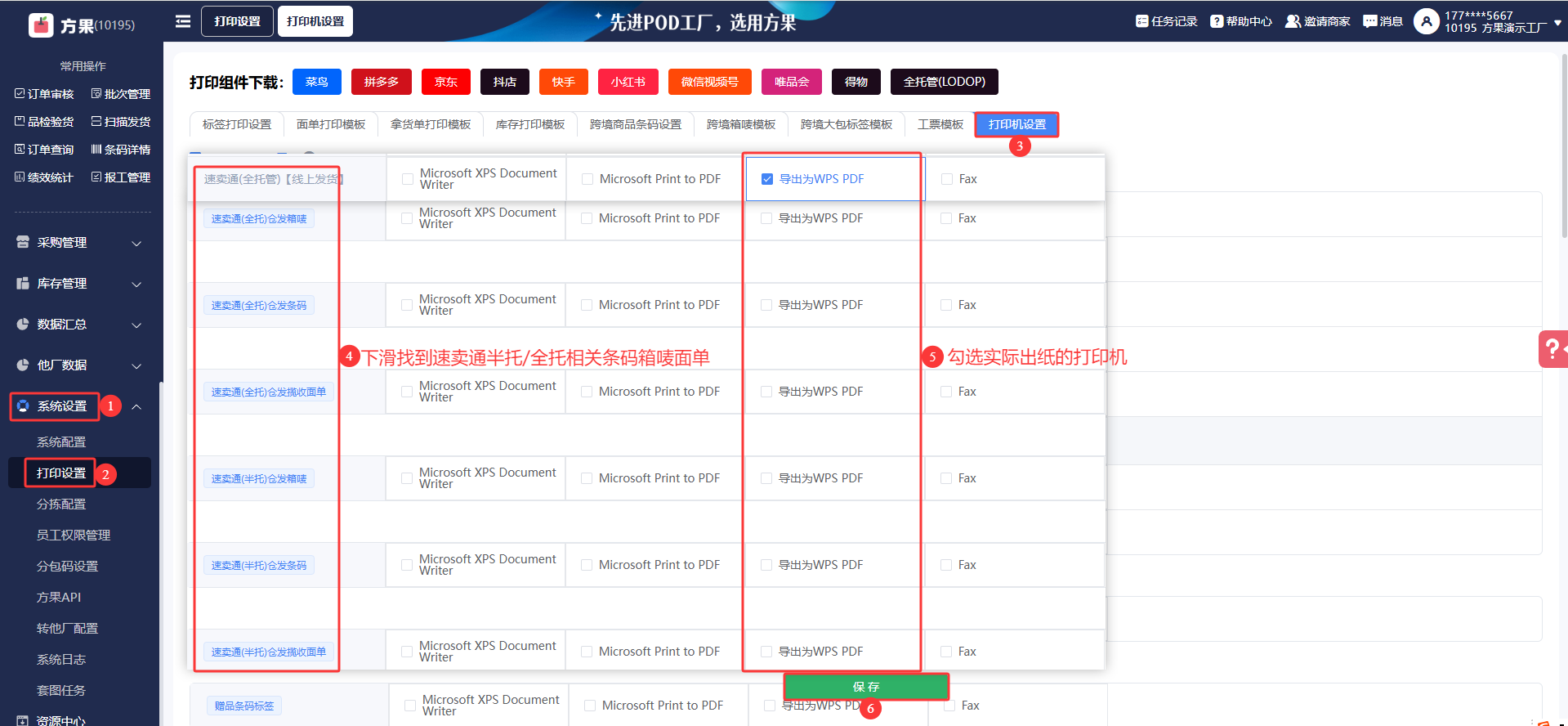This screenshot has width=1568, height=726.
Task: Download the 全托管(LODOP) print component
Action: [x=945, y=82]
